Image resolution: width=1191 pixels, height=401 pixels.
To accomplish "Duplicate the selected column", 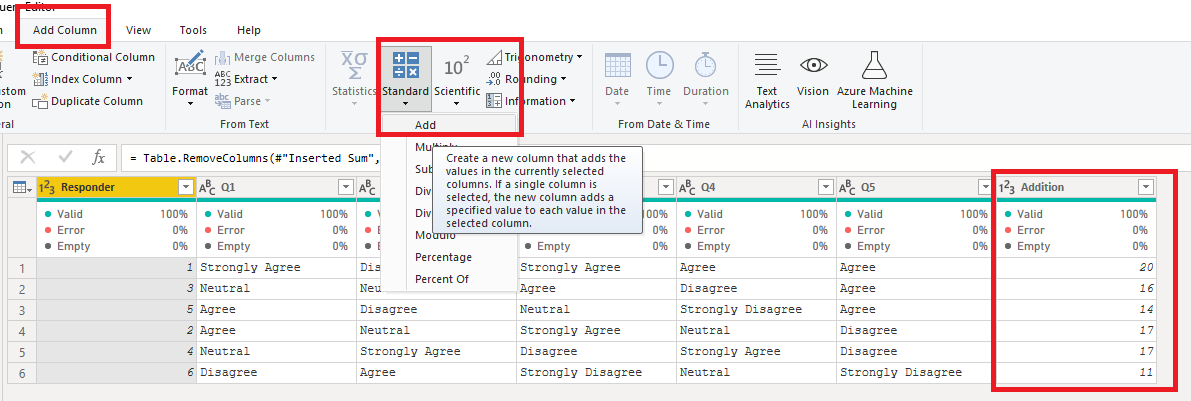I will (87, 101).
